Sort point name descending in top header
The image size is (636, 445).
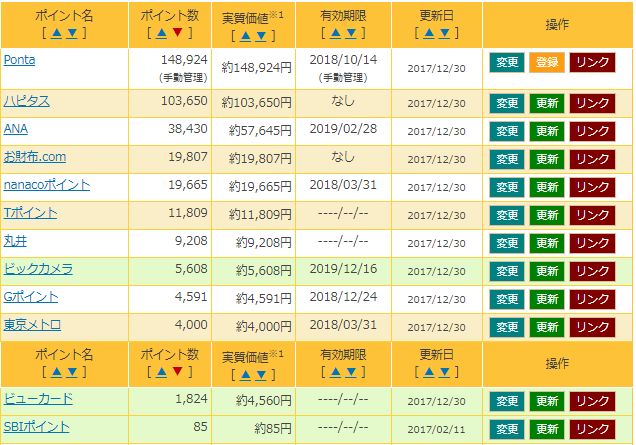coord(72,33)
